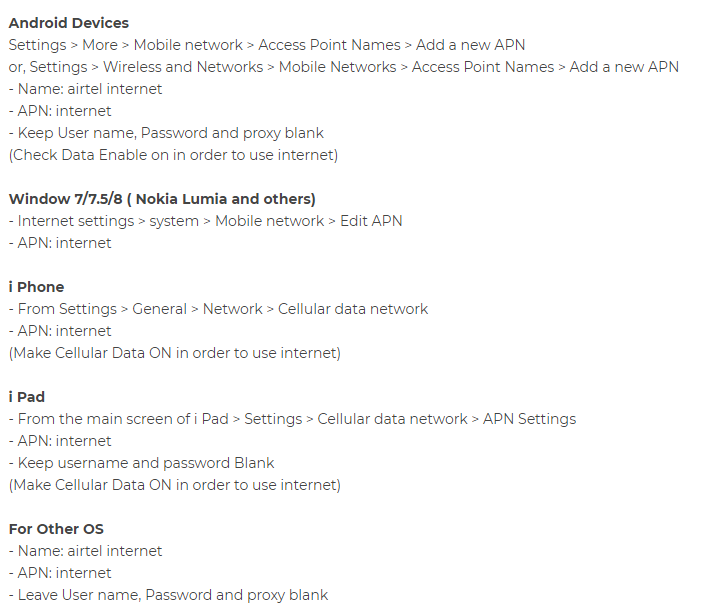703x615 pixels.
Task: Click 'Keep username and password Blank' line
Action: (x=142, y=463)
